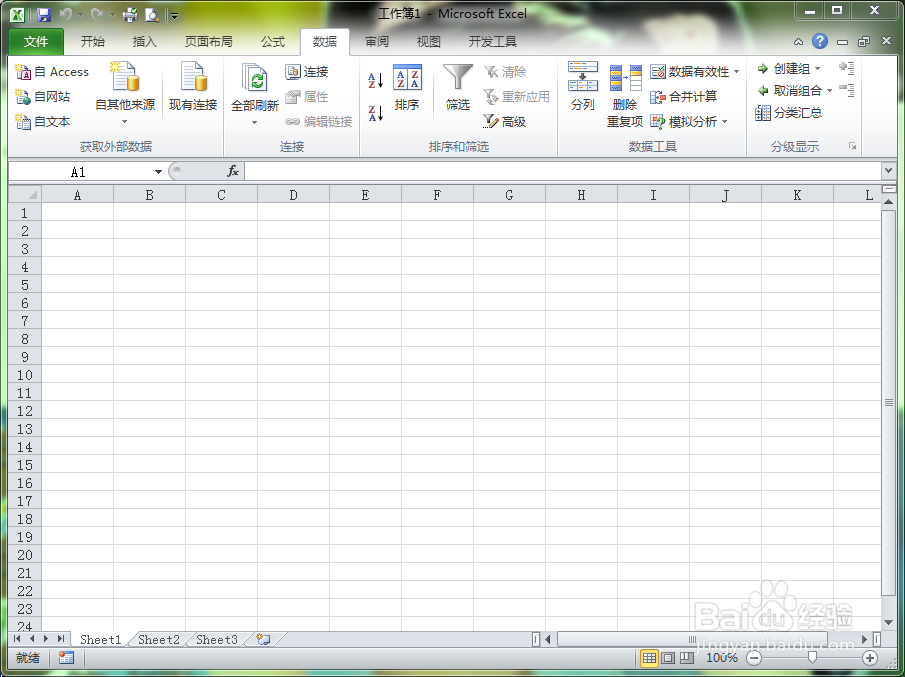Viewport: 905px width, 677px height.
Task: Open customize quick access toolbar dropdown
Action: (174, 16)
